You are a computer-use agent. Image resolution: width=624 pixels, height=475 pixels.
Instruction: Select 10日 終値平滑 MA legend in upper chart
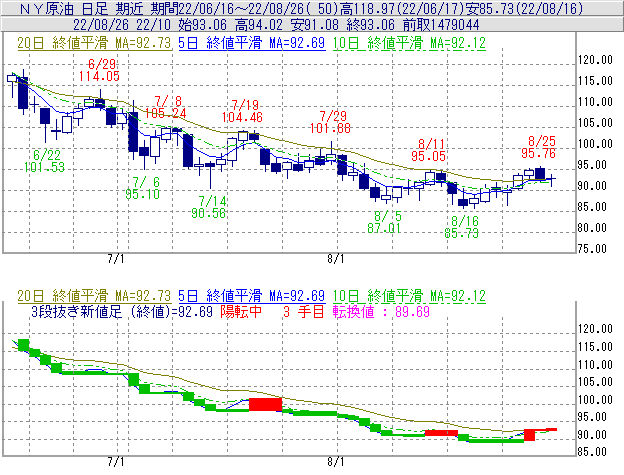409,43
